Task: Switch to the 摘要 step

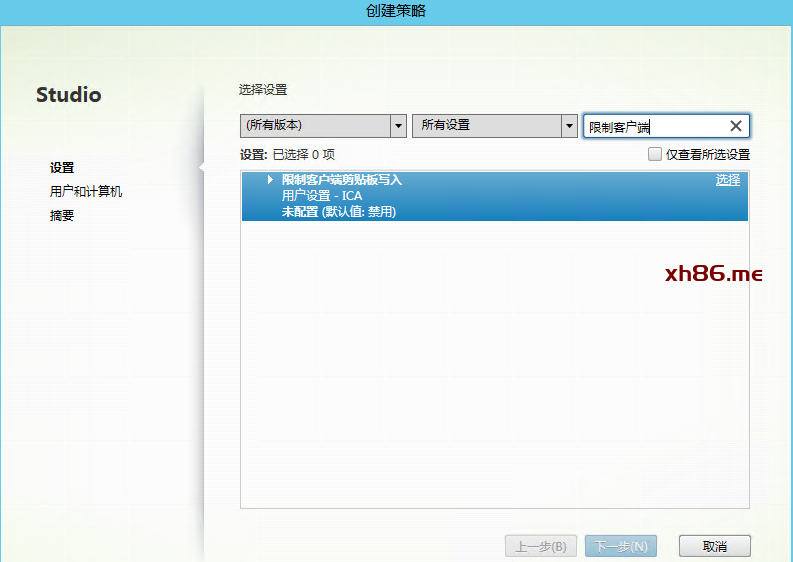Action: pos(62,216)
